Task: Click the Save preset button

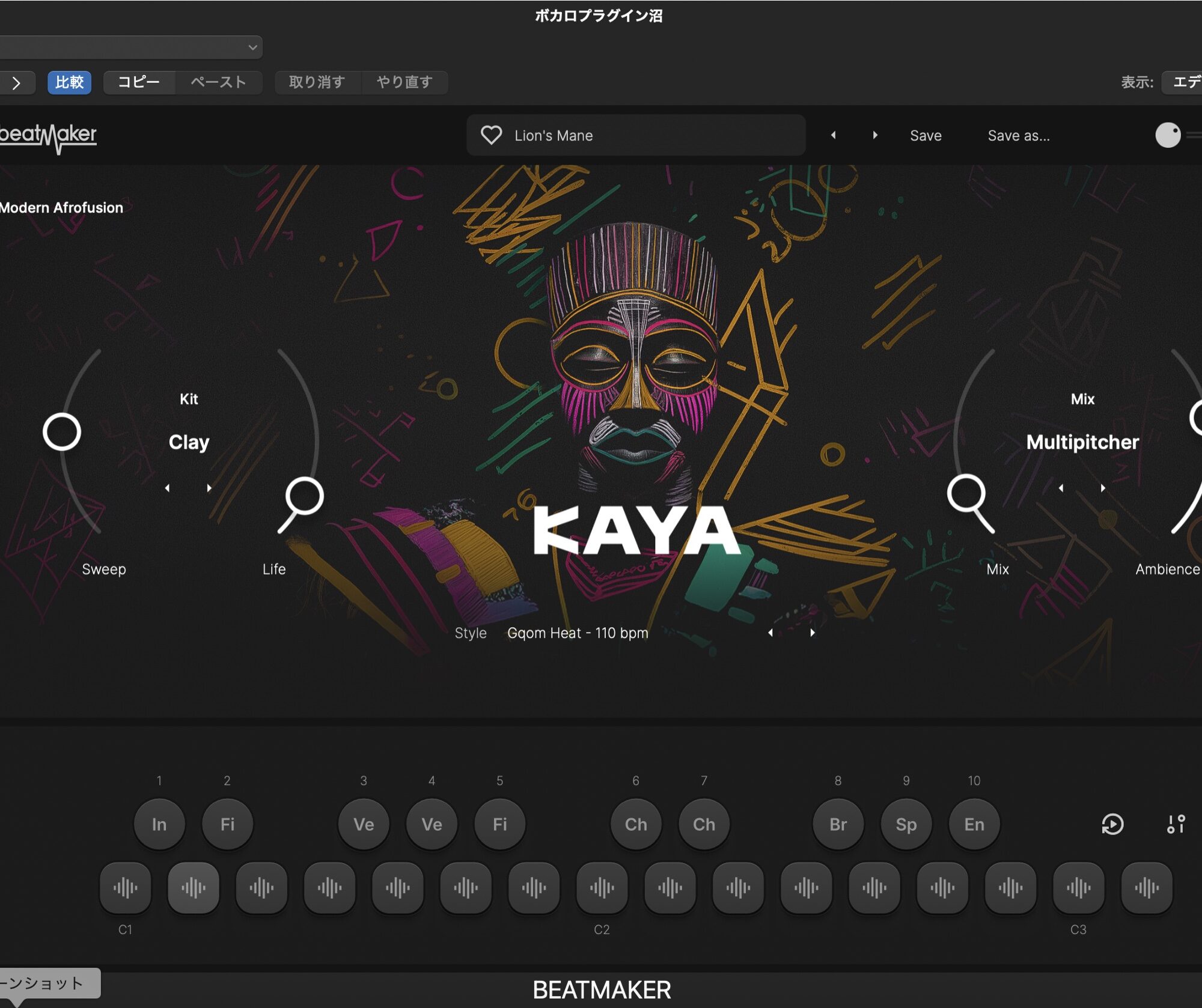Action: (x=926, y=136)
